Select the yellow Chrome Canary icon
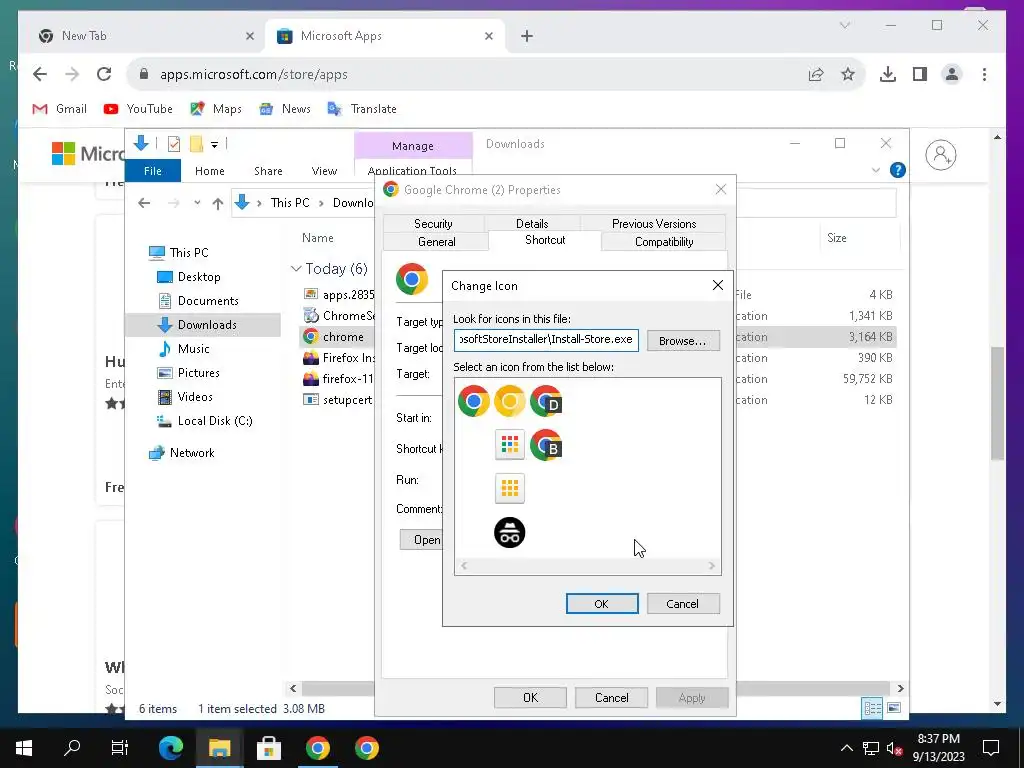1024x768 pixels. 509,400
